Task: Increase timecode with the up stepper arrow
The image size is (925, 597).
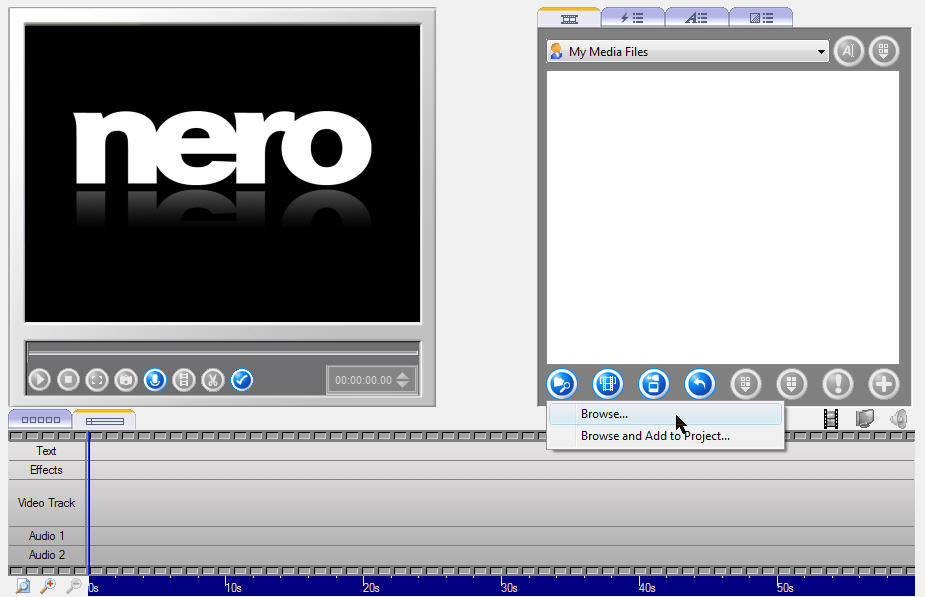Action: [403, 375]
